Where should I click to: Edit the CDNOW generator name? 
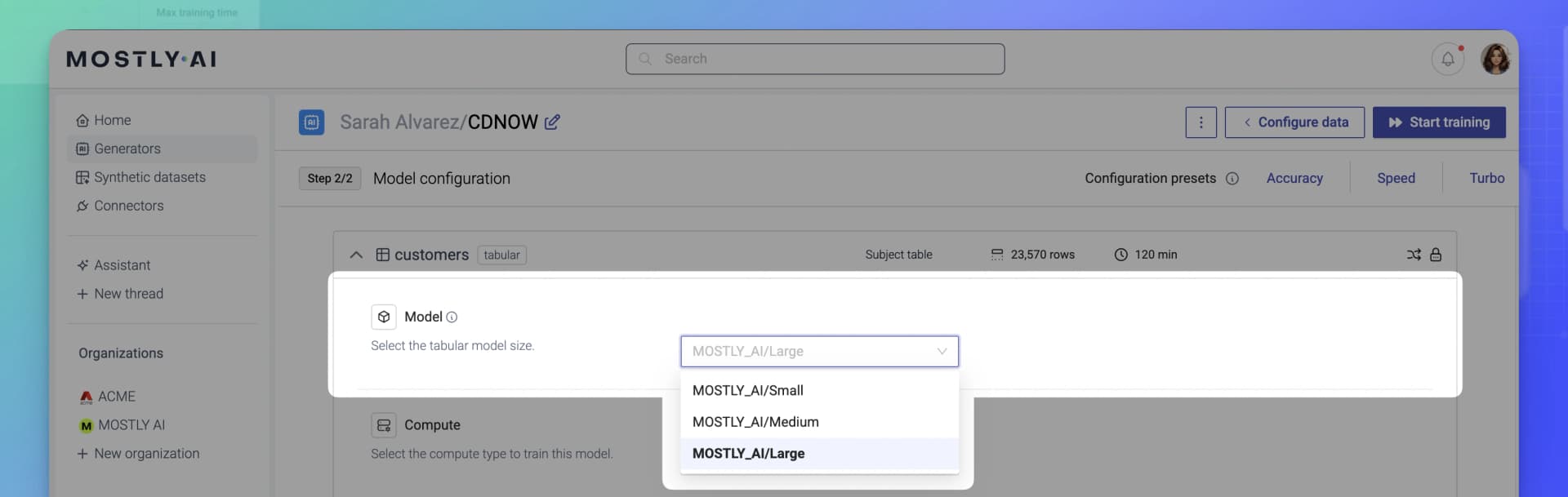(552, 122)
